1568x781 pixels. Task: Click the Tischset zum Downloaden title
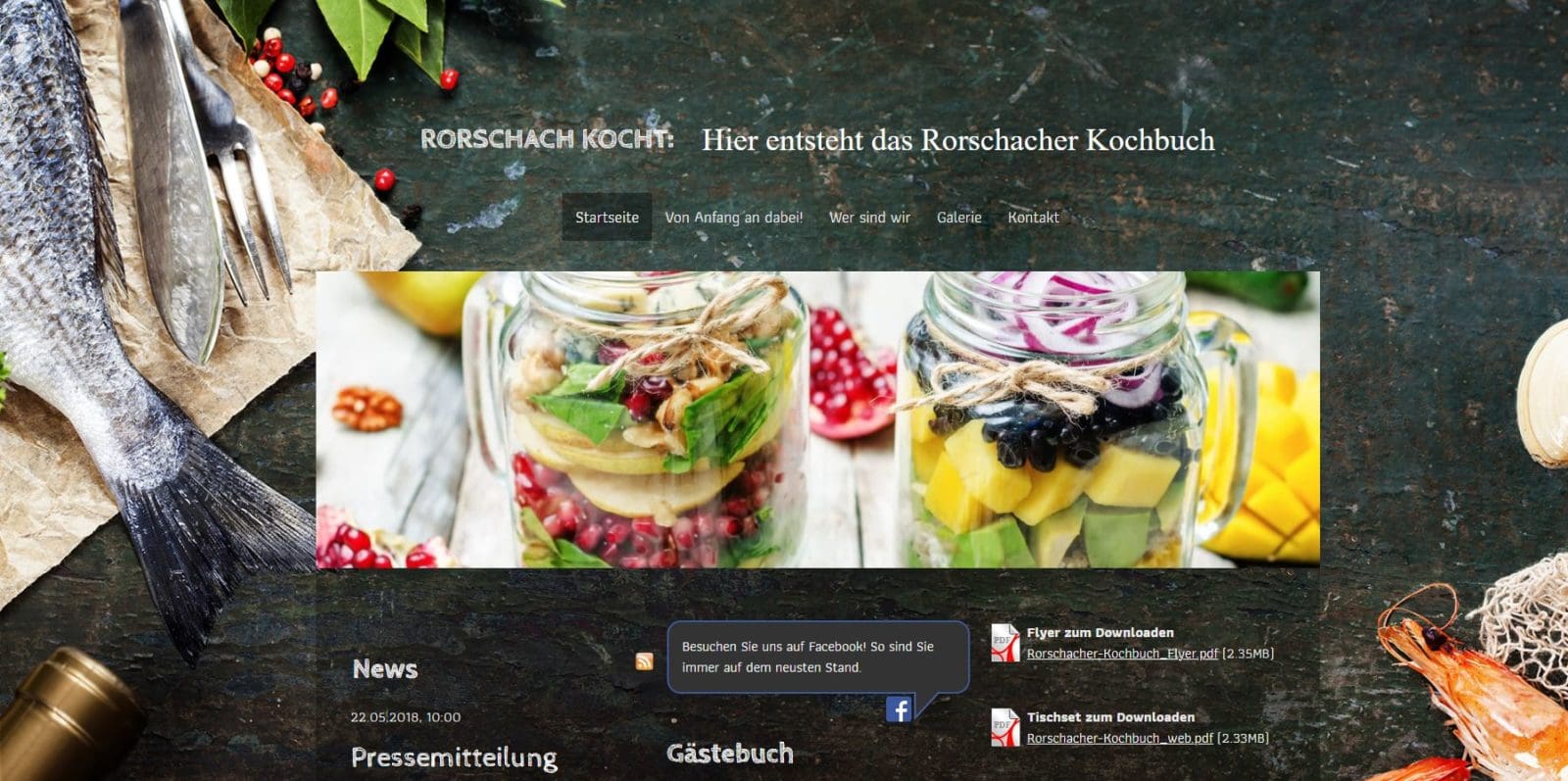coord(1110,717)
